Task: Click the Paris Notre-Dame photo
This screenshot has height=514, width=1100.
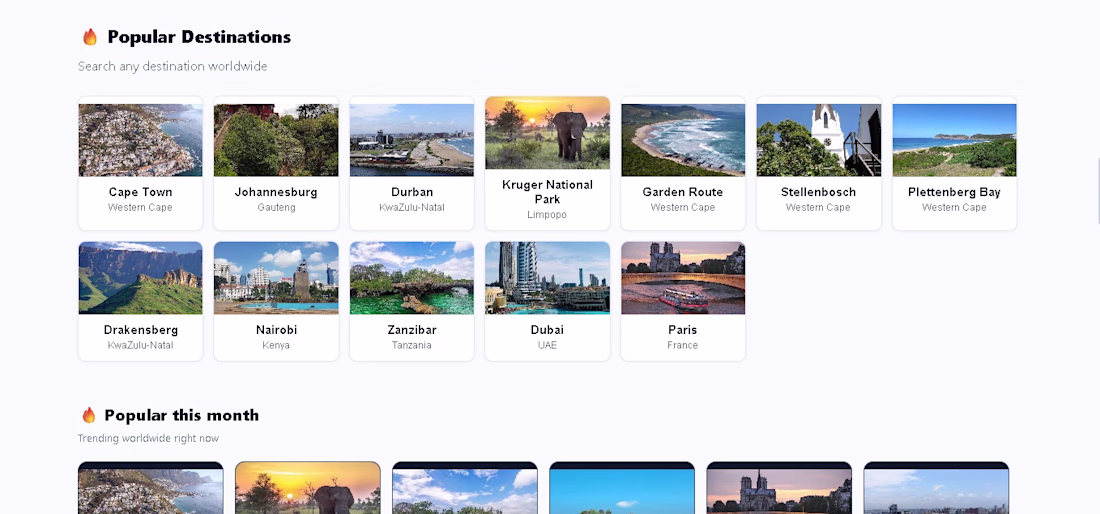Action: (683, 278)
